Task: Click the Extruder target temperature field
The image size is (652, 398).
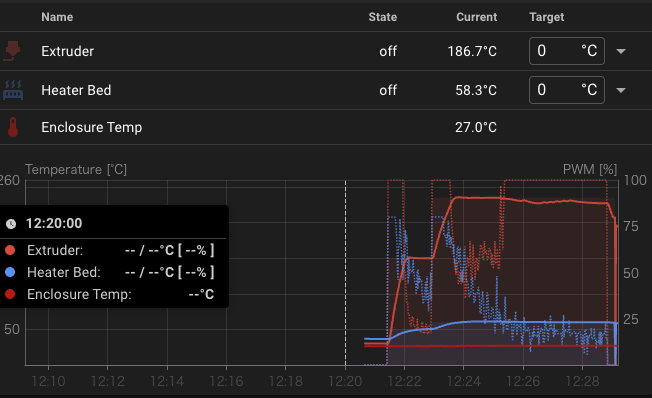Action: click(567, 51)
